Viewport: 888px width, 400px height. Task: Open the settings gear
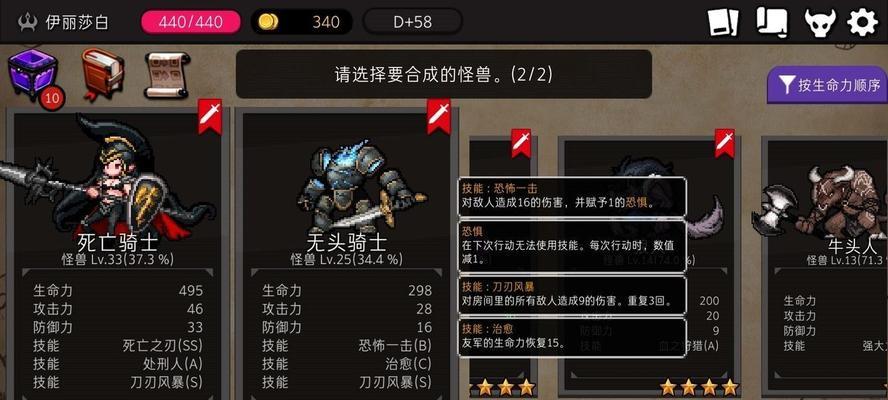click(x=862, y=22)
